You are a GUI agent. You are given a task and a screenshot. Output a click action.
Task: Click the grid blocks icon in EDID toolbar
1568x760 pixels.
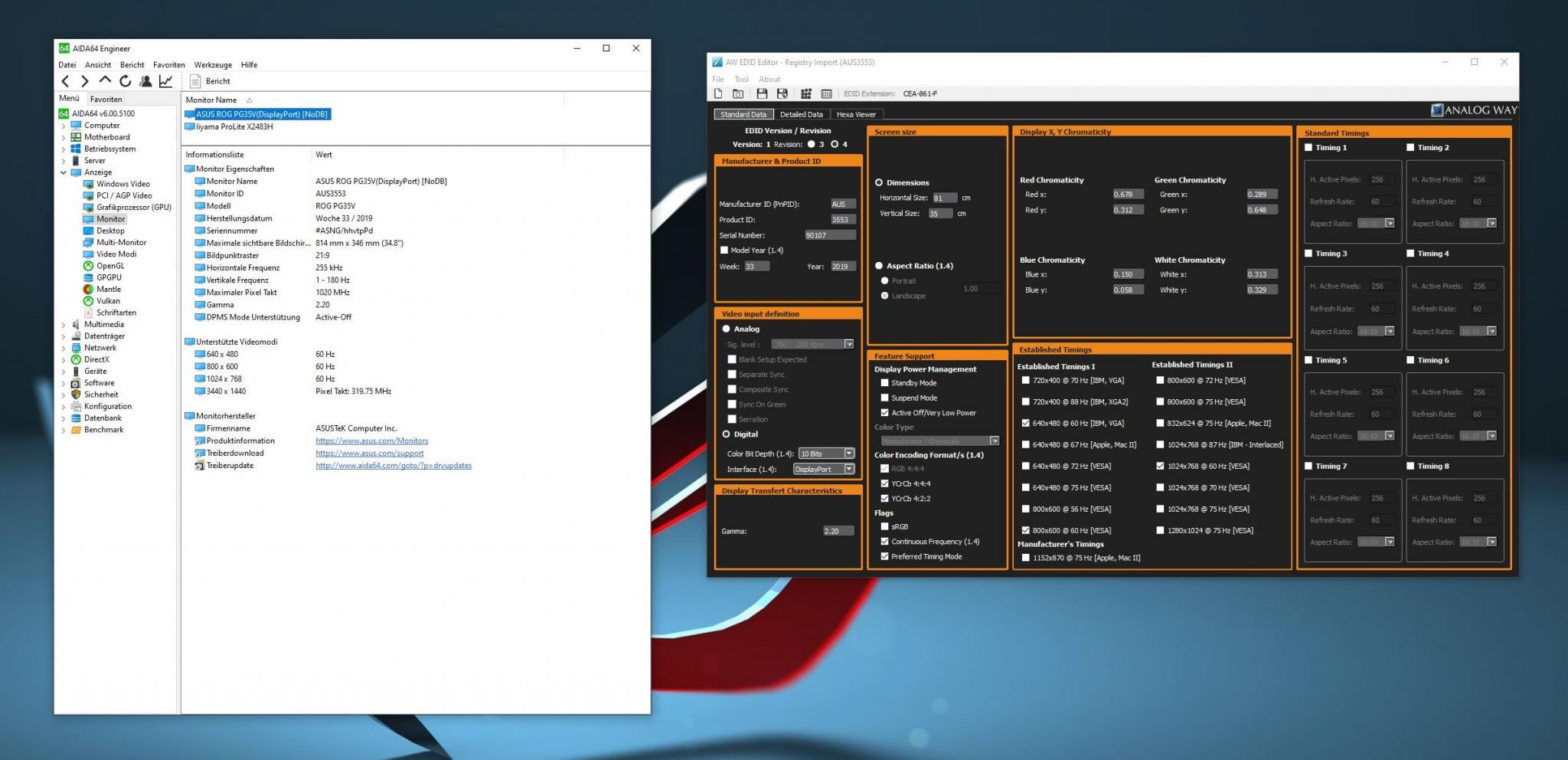806,93
